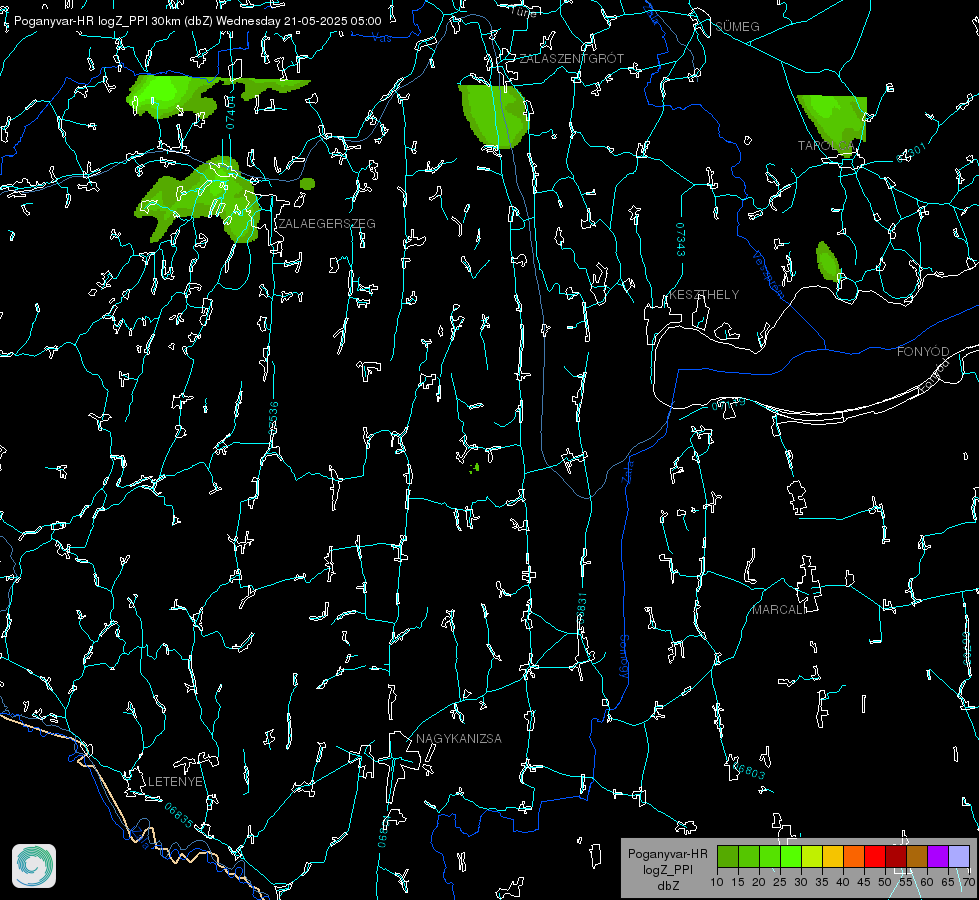Click the legend value 40
This screenshot has width=979, height=900.
pos(843,883)
